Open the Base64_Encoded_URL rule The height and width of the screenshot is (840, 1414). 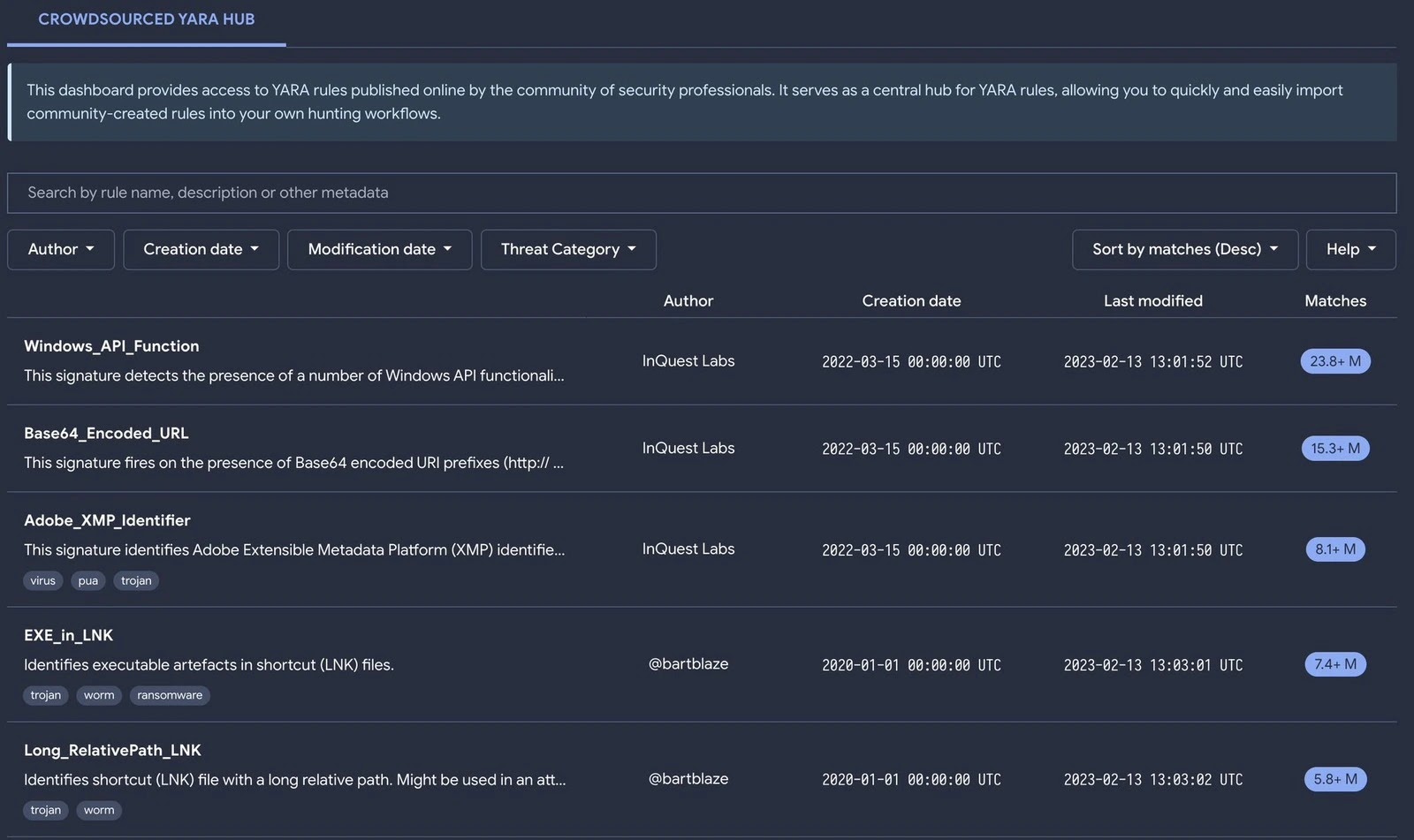pyautogui.click(x=106, y=434)
